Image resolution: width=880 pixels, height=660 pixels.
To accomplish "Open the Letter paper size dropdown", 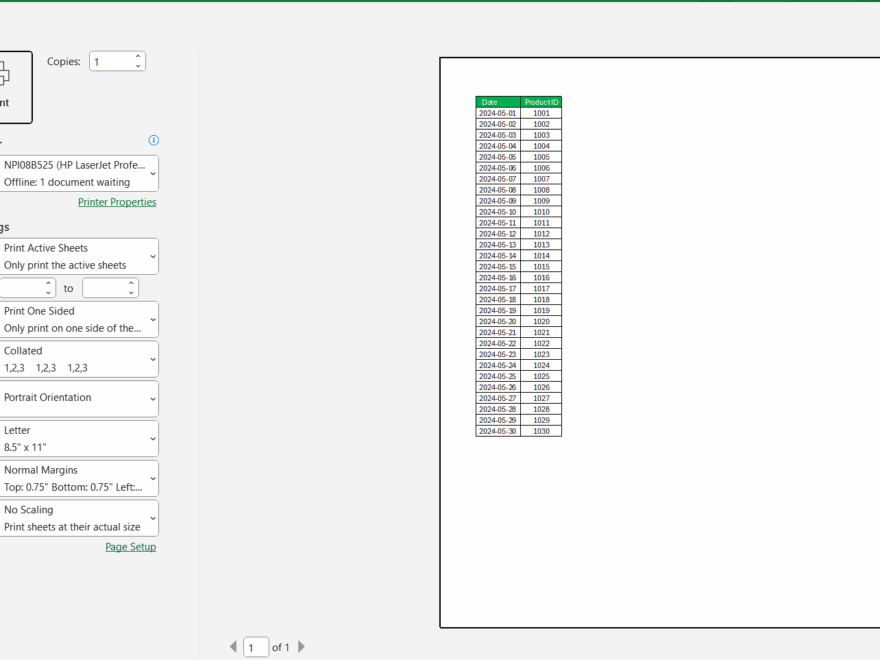I will point(80,438).
